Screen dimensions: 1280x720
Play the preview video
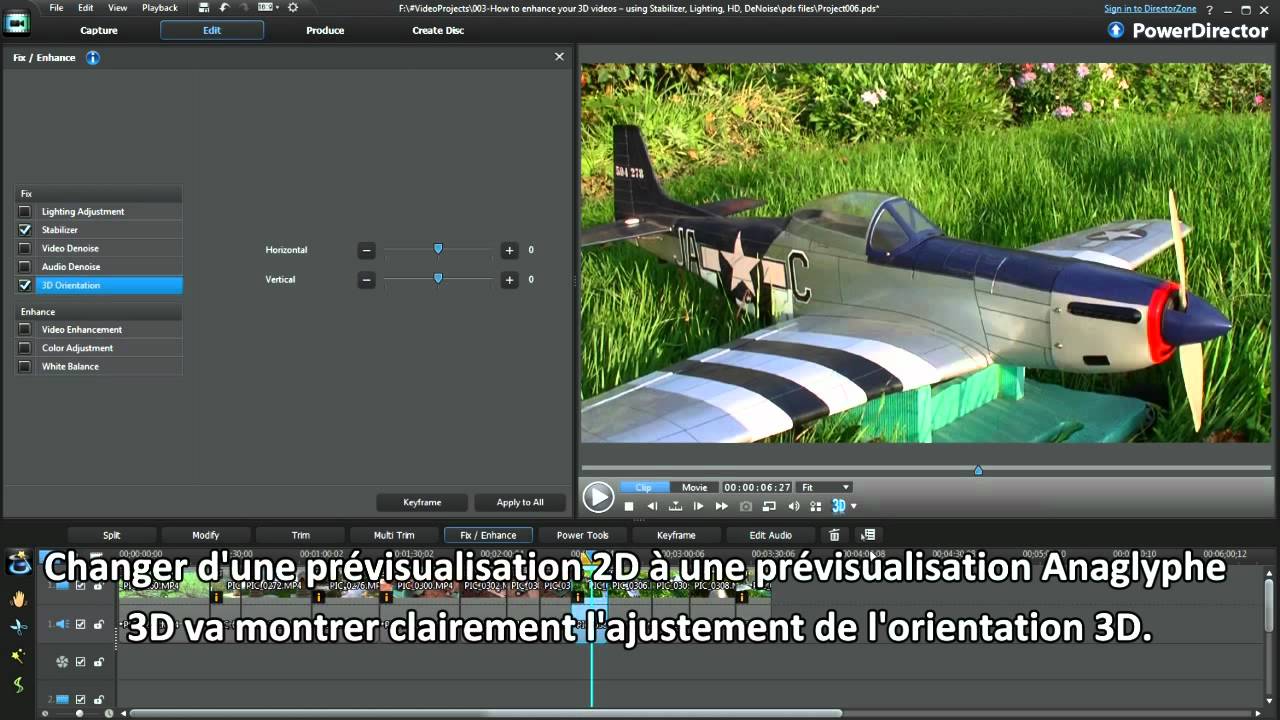pos(598,496)
